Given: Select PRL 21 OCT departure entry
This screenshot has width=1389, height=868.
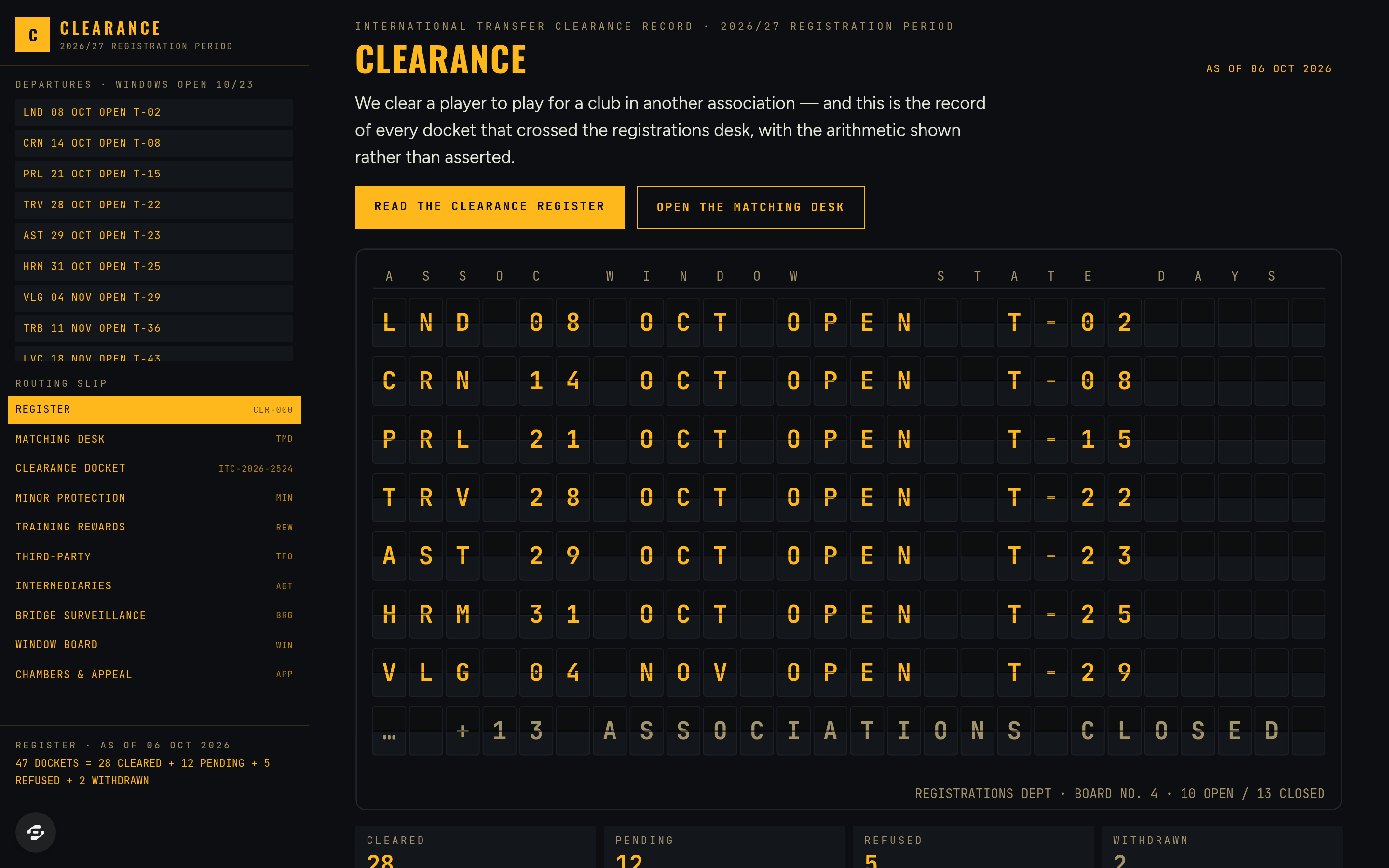Looking at the screenshot, I should (x=154, y=174).
